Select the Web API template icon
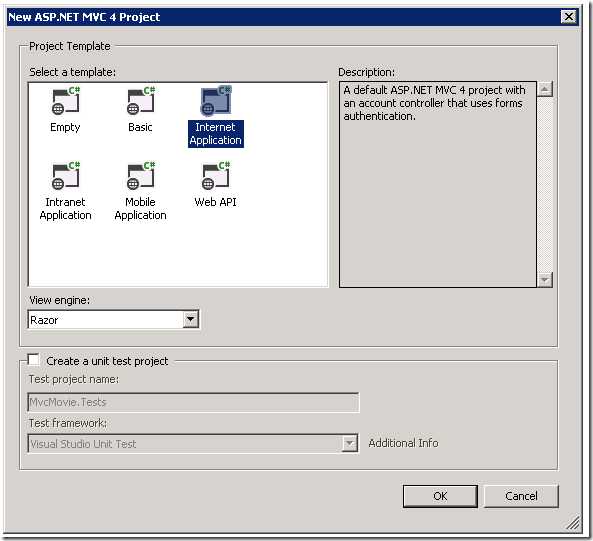This screenshot has width=593, height=541. 216,175
